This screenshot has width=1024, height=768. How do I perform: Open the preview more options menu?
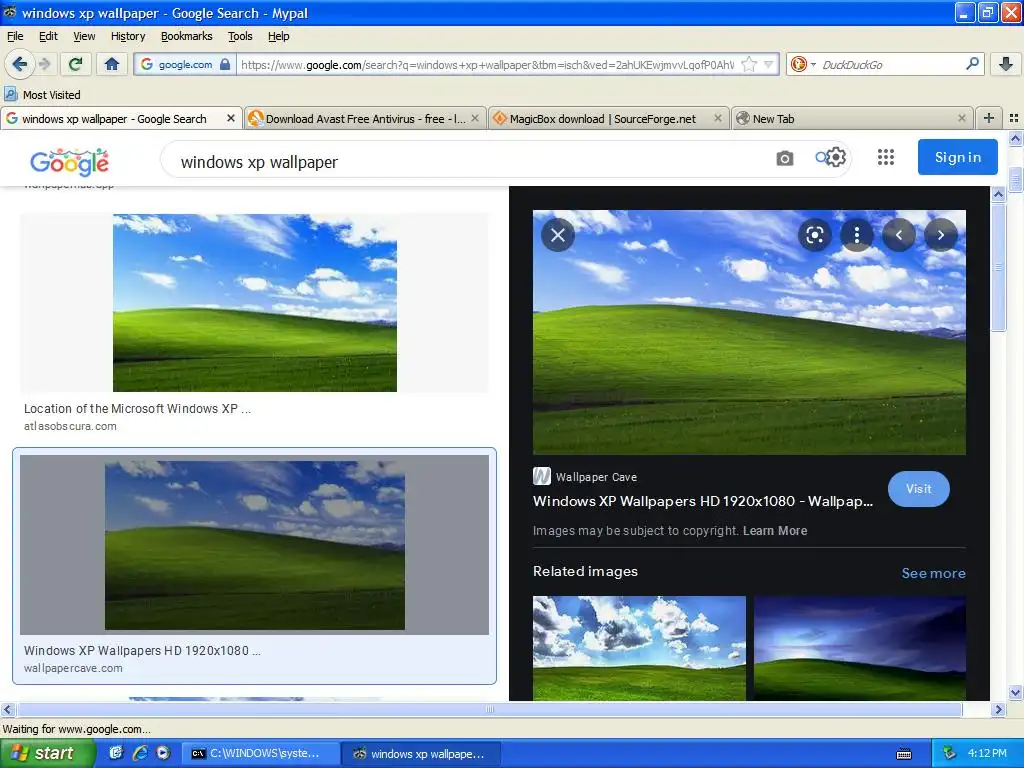857,234
